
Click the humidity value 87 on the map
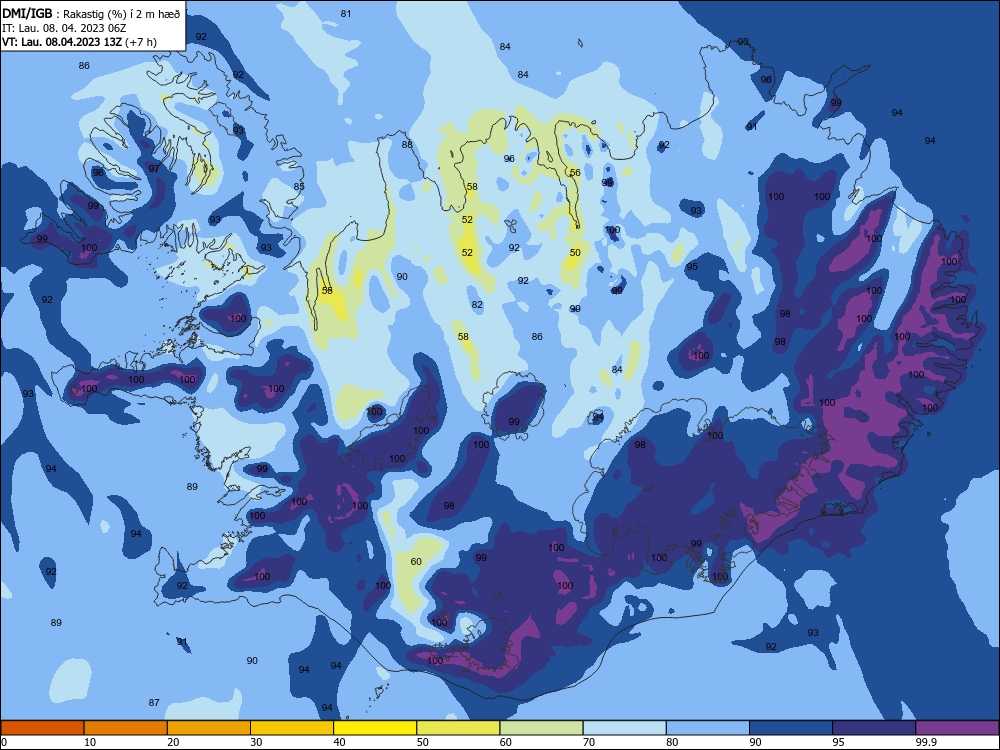pyautogui.click(x=154, y=702)
